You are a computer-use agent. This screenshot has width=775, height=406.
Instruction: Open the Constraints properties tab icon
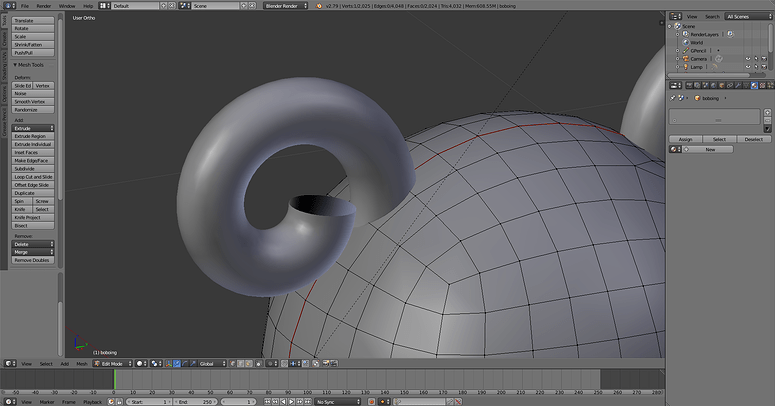tap(730, 86)
